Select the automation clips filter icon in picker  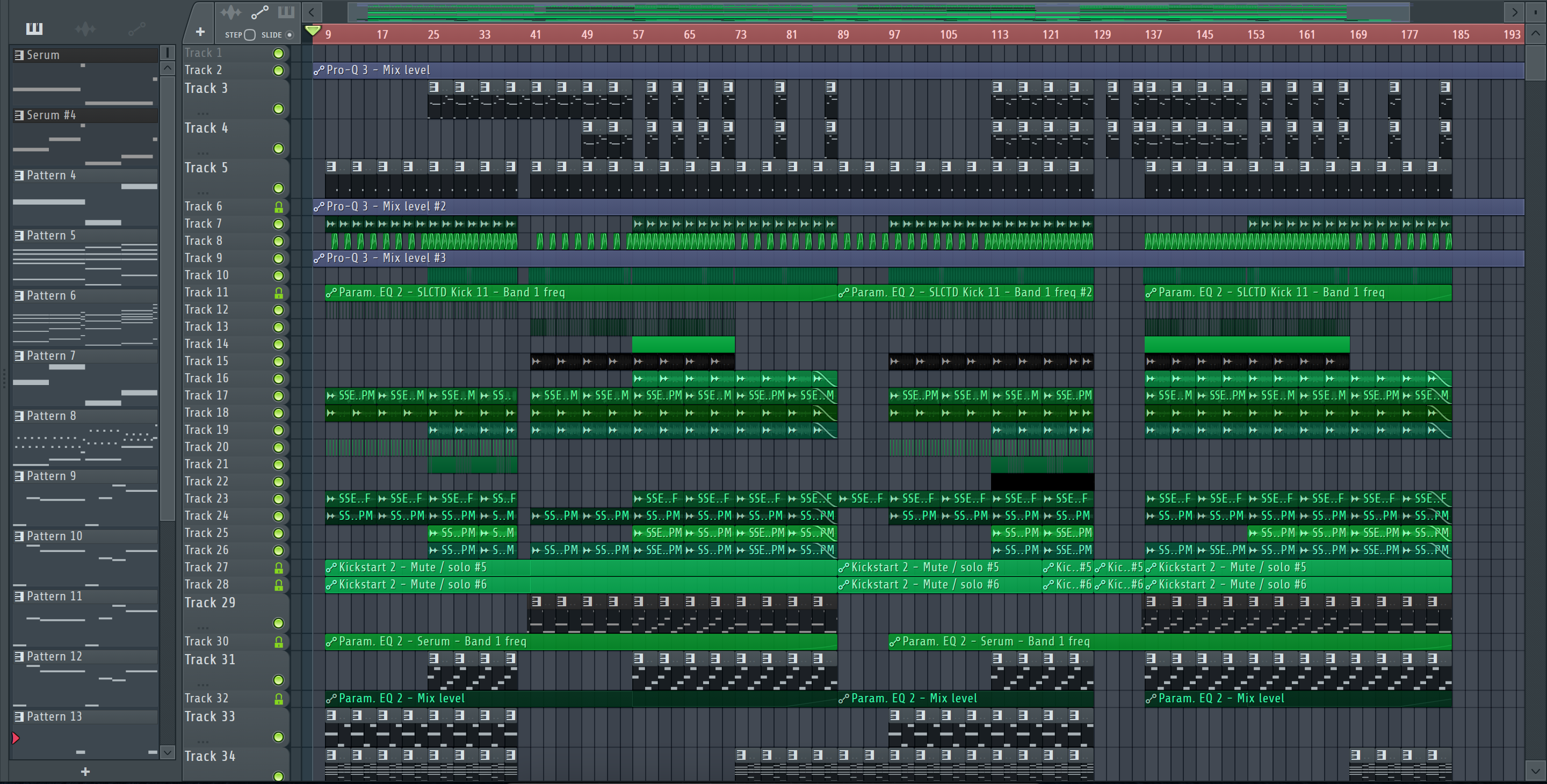pos(136,28)
